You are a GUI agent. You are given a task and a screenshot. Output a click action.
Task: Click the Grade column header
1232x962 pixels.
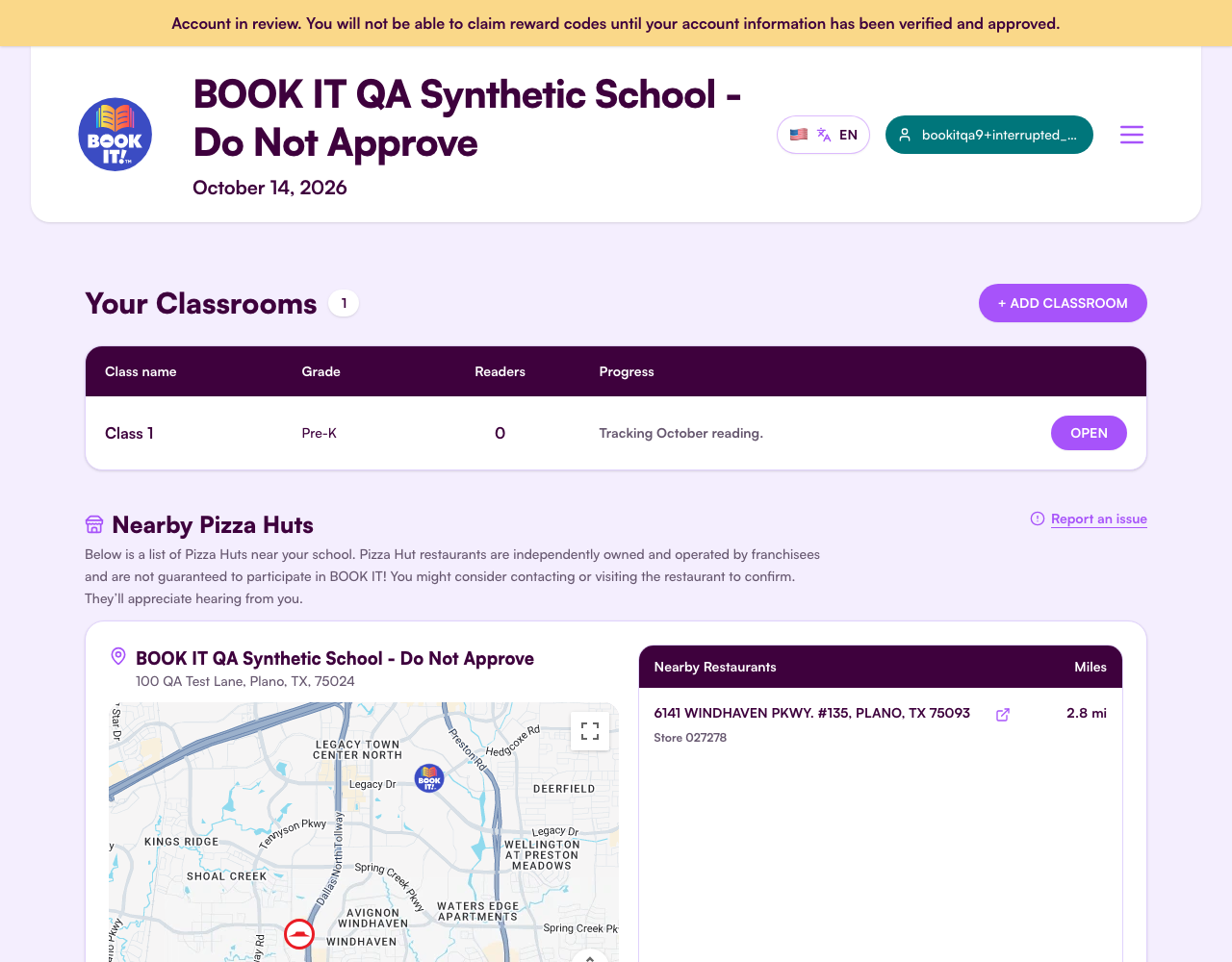coord(321,371)
